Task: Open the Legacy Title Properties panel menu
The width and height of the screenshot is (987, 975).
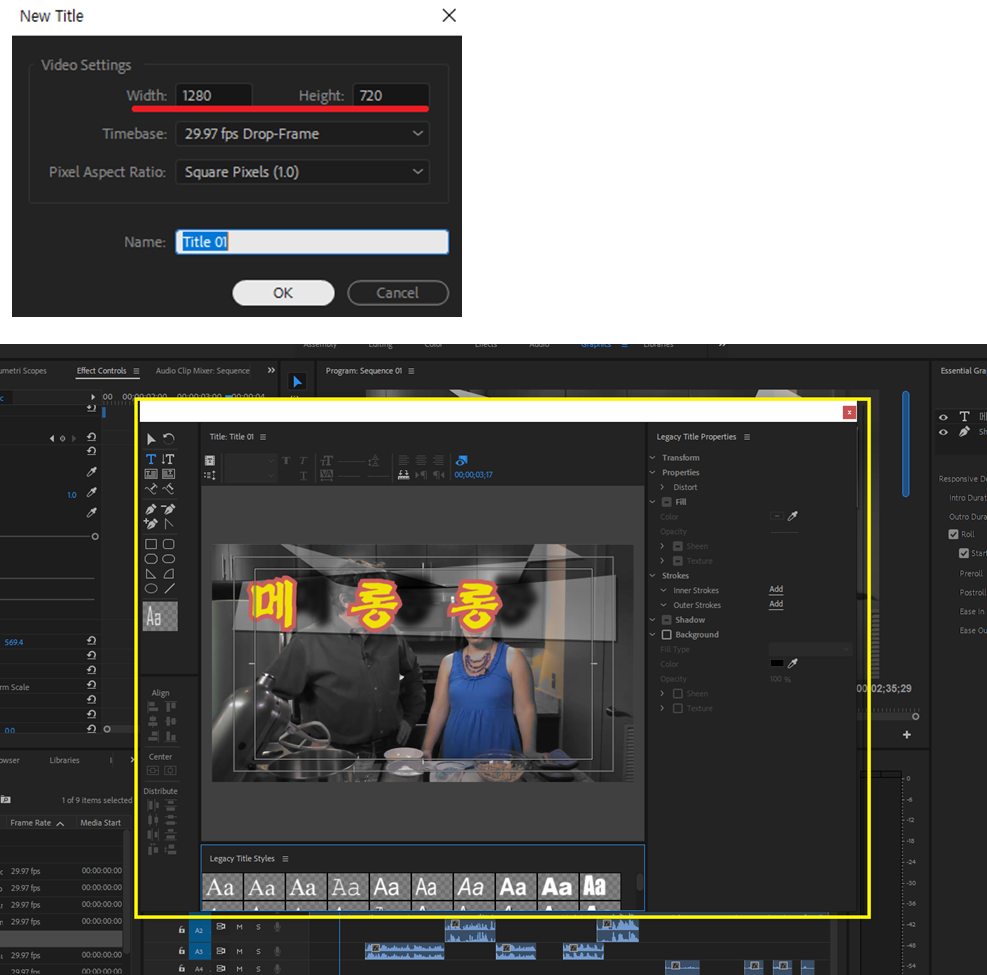Action: [x=747, y=437]
